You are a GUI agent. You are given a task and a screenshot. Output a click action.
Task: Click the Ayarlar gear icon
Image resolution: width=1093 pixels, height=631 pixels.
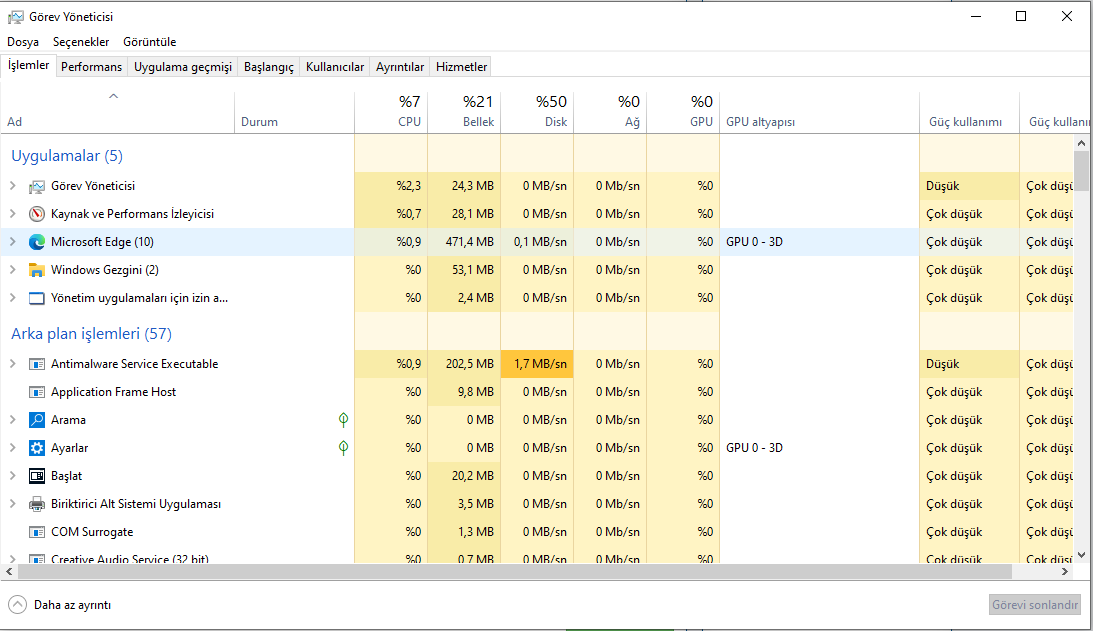tap(37, 448)
